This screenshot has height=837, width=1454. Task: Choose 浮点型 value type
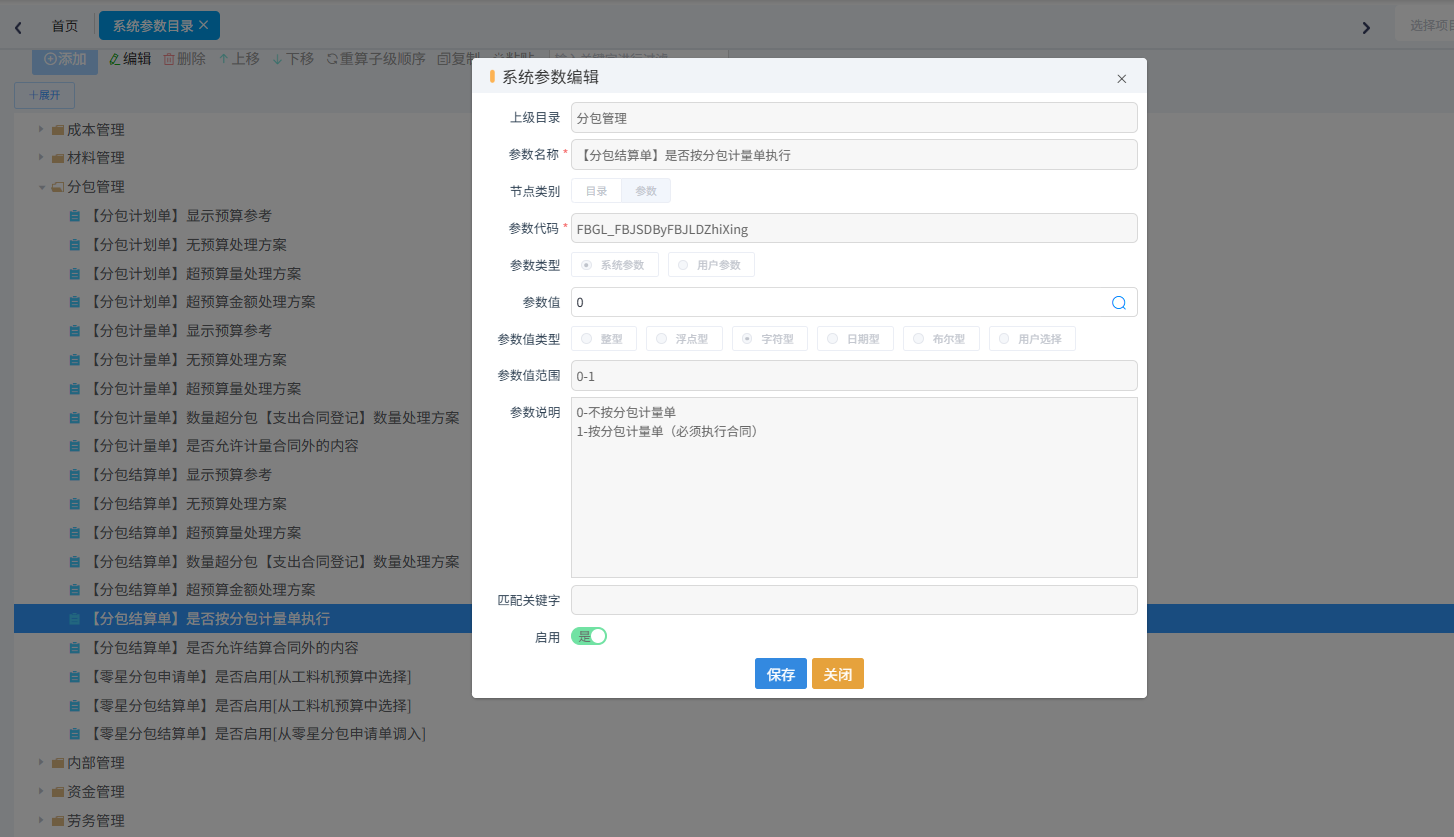click(x=684, y=339)
